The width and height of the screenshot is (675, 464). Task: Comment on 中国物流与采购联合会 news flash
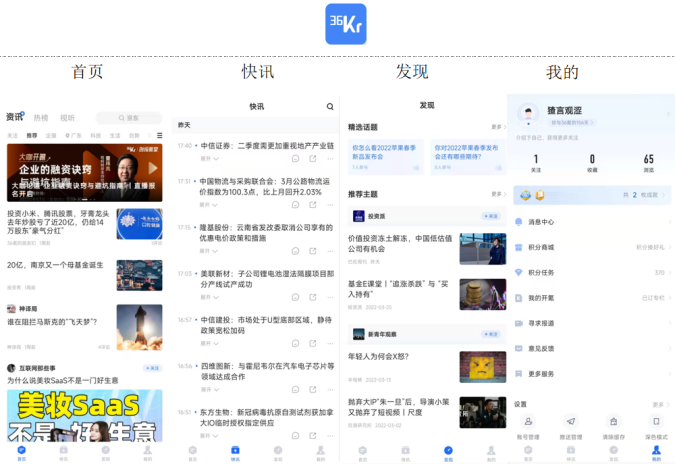click(x=295, y=205)
